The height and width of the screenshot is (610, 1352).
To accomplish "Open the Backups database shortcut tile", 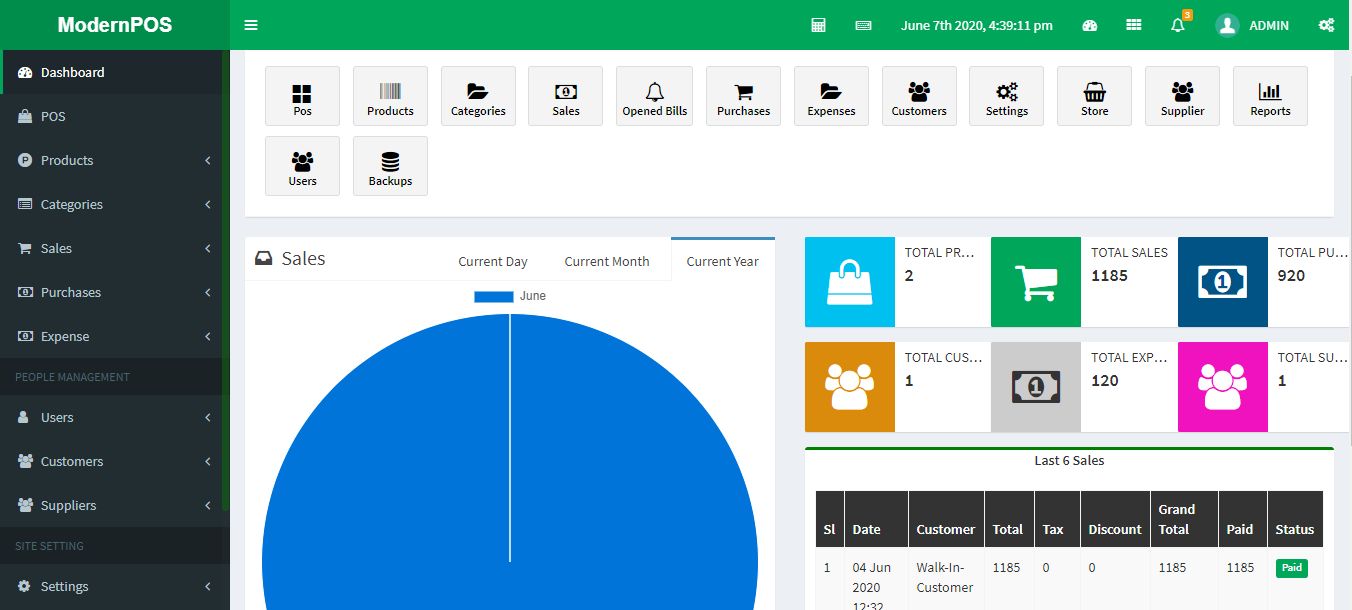I will (x=390, y=166).
